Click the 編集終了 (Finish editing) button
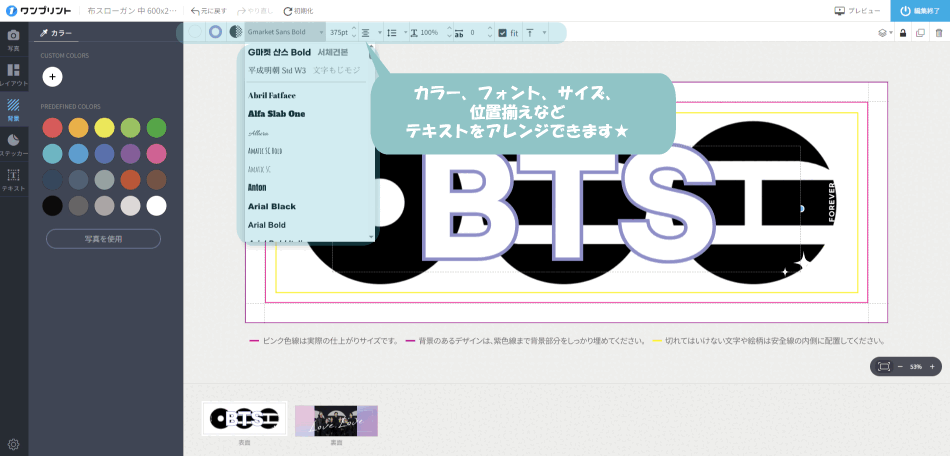Viewport: 950px width, 456px height. (919, 11)
